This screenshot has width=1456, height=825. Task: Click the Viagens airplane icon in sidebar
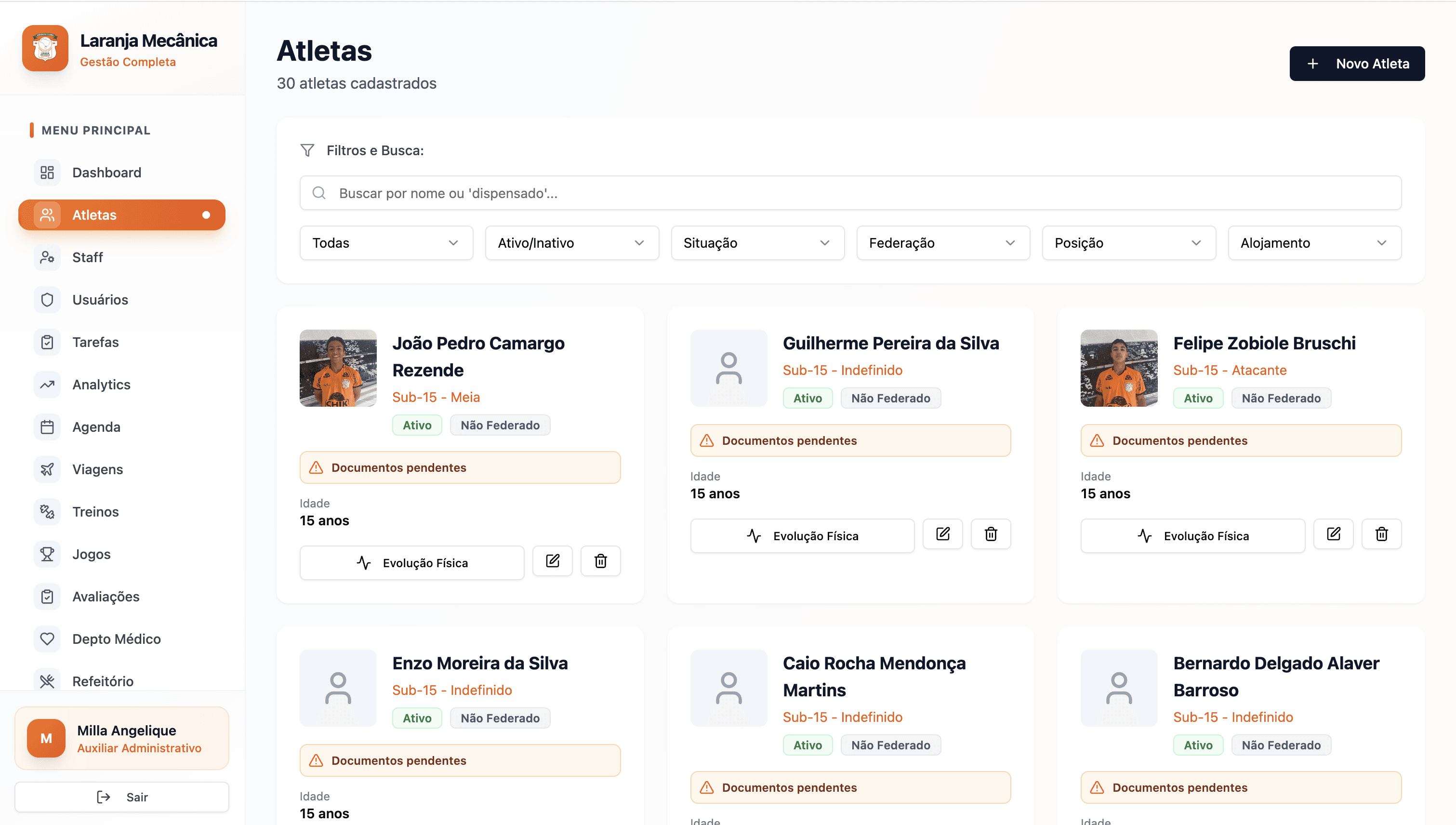pyautogui.click(x=47, y=469)
